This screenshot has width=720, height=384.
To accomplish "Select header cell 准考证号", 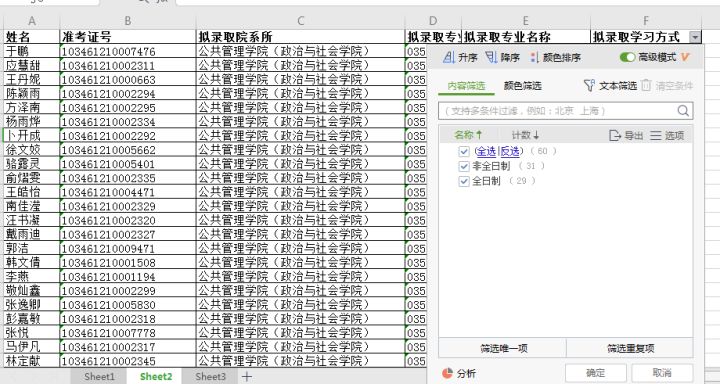I will (128, 37).
